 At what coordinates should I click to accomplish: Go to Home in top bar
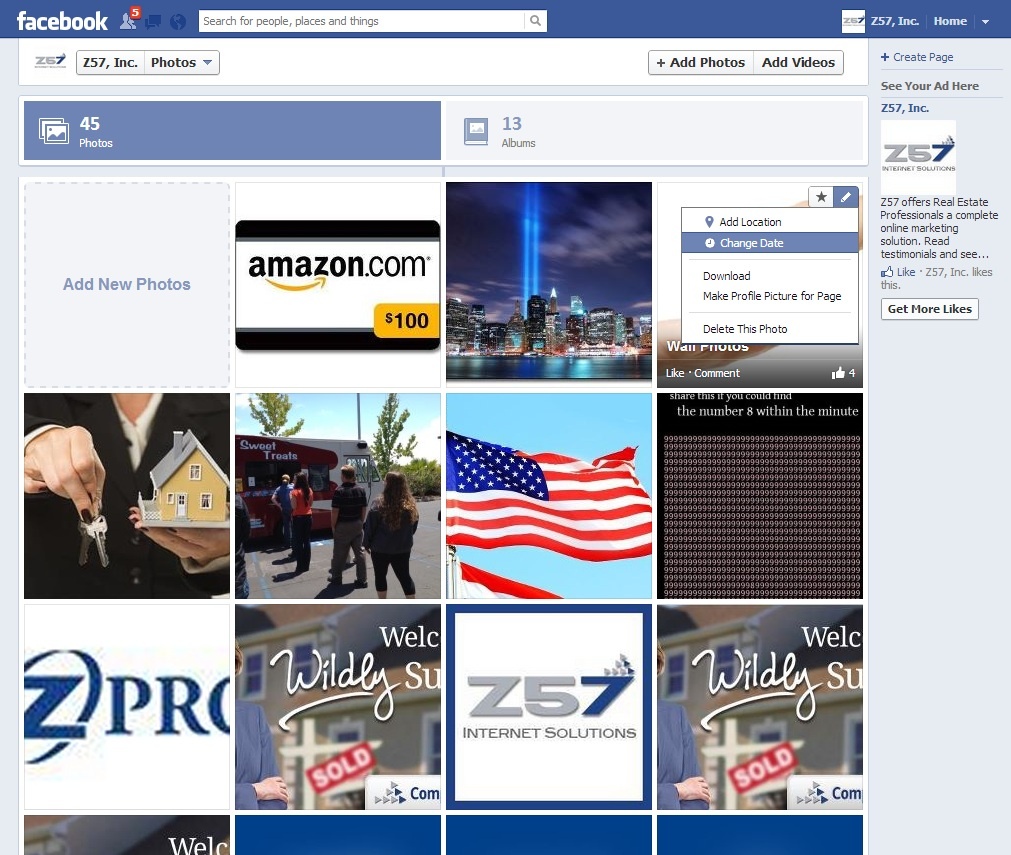(x=950, y=21)
